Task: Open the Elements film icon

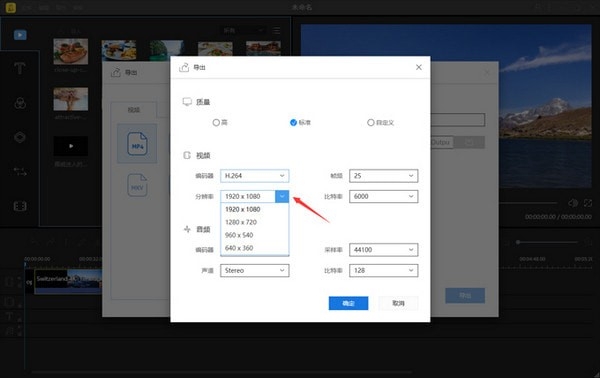Action: [20, 206]
